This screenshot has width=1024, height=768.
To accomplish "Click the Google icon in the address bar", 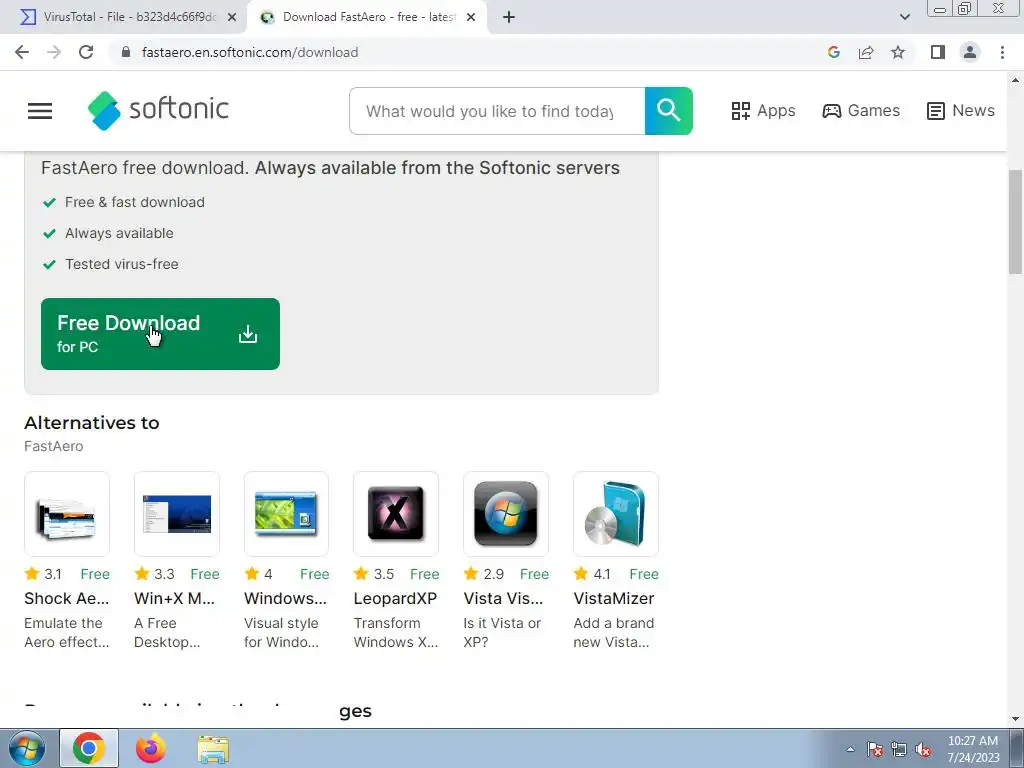I will pos(833,52).
